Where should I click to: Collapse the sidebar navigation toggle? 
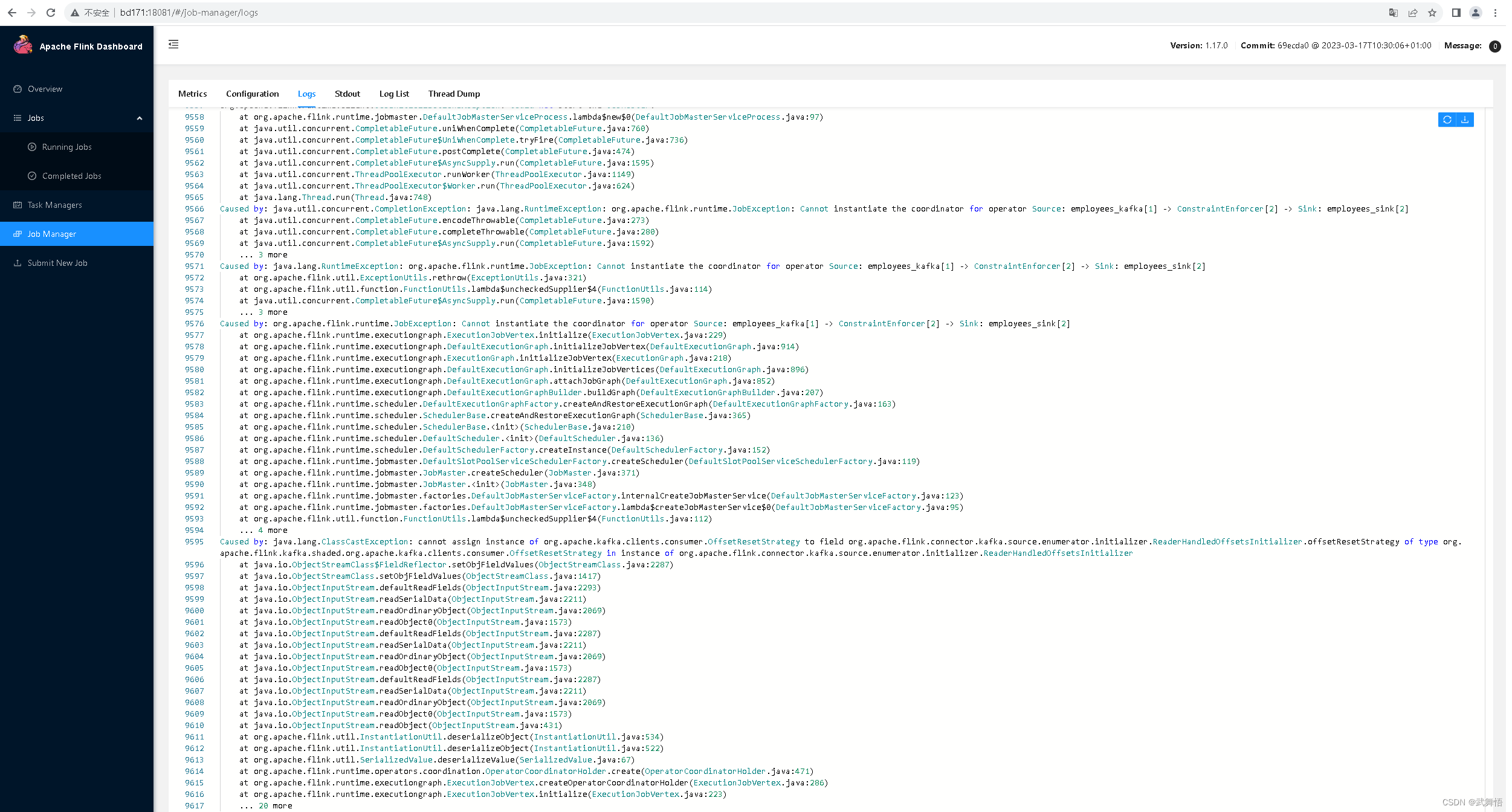tap(174, 44)
